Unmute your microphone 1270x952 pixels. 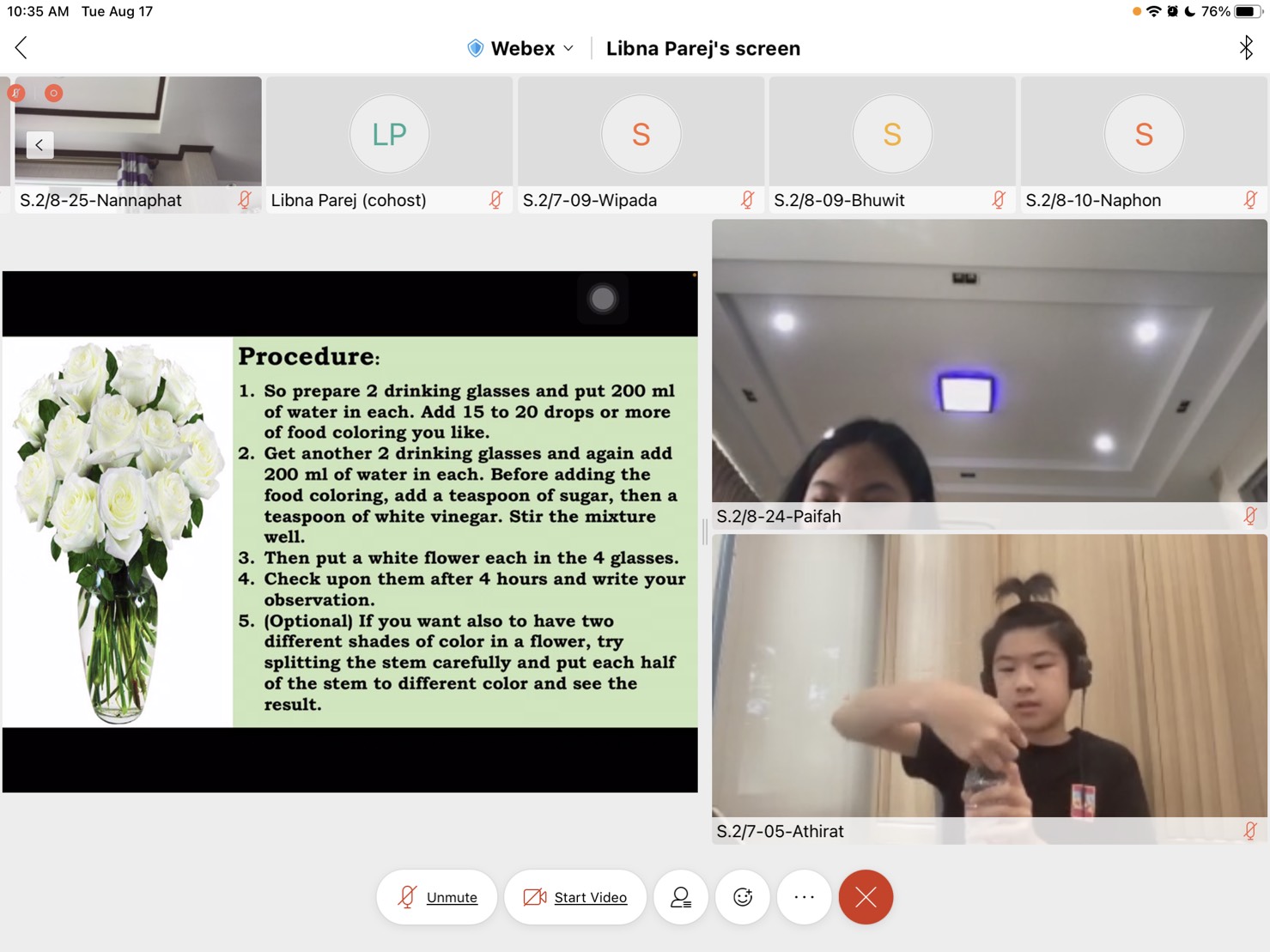437,897
